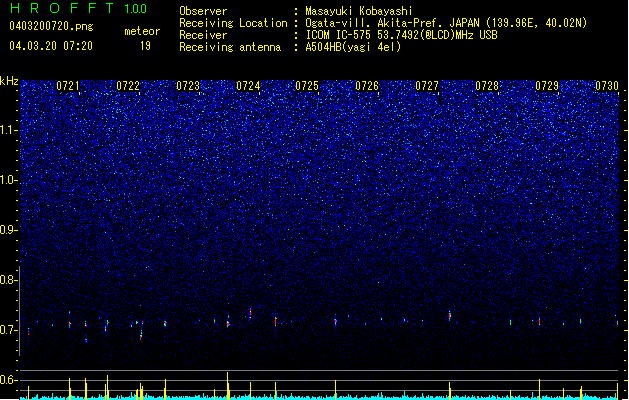Image resolution: width=629 pixels, height=400 pixels.
Task: Click the Observer field label
Action: pos(203,11)
